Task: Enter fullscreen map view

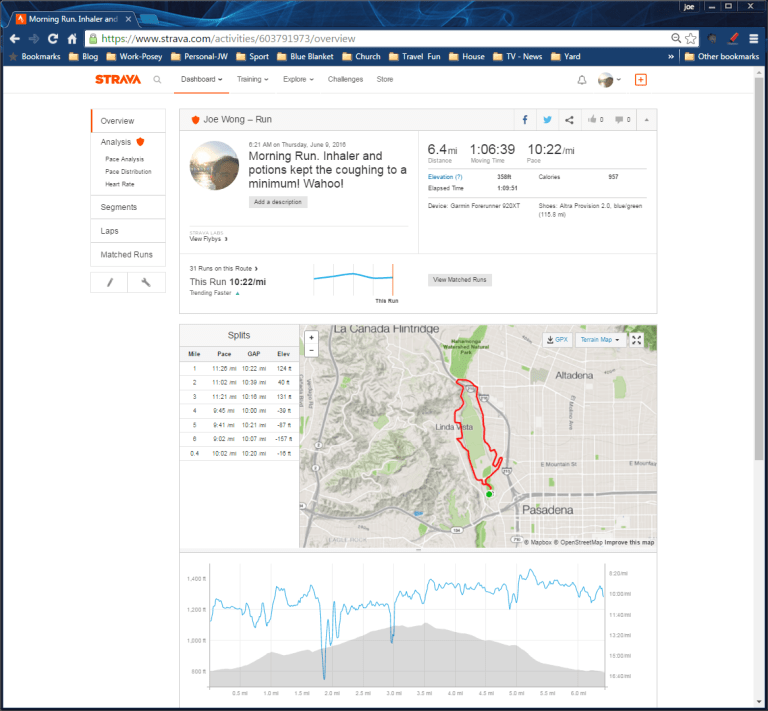Action: click(x=637, y=340)
